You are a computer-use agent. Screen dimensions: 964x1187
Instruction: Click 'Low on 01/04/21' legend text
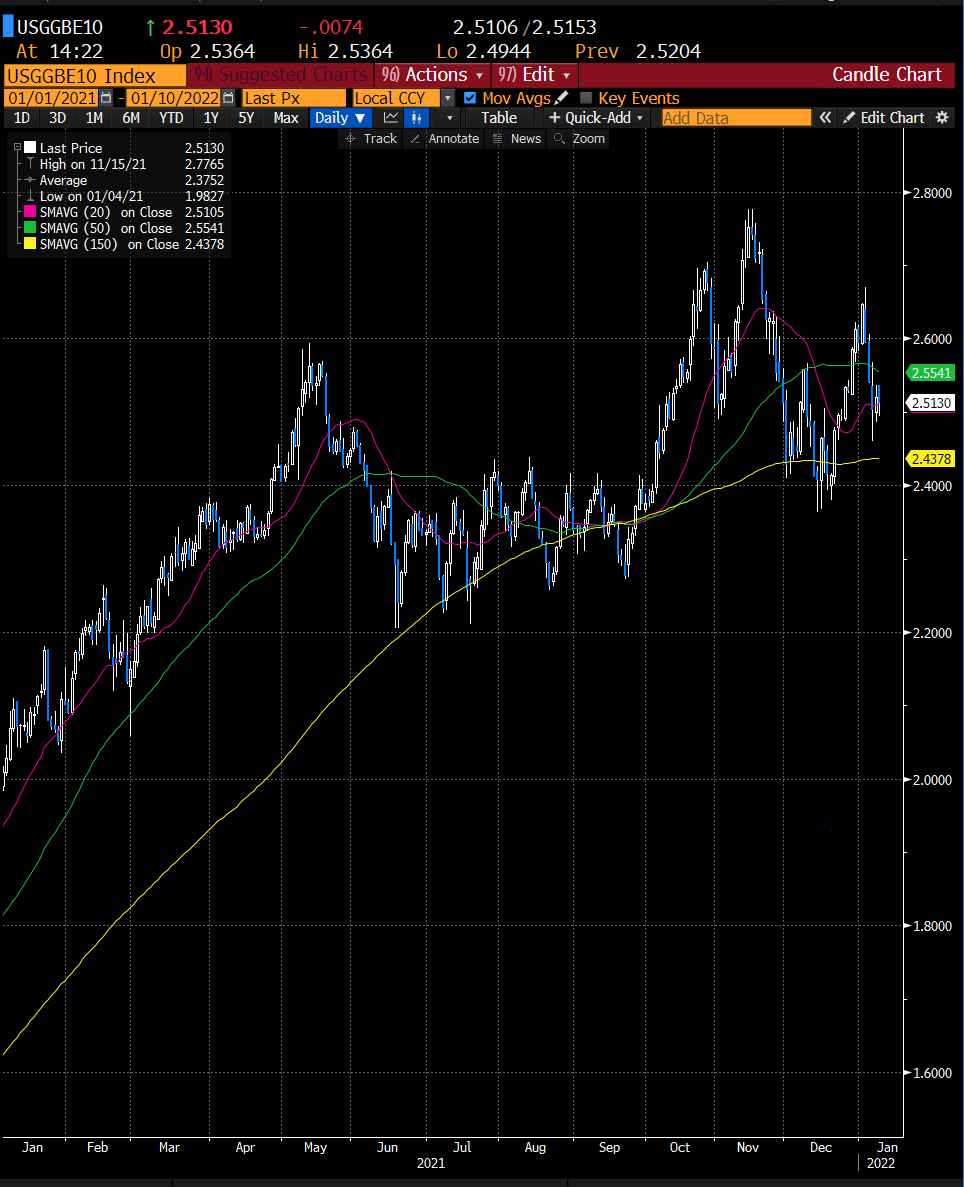coord(91,196)
